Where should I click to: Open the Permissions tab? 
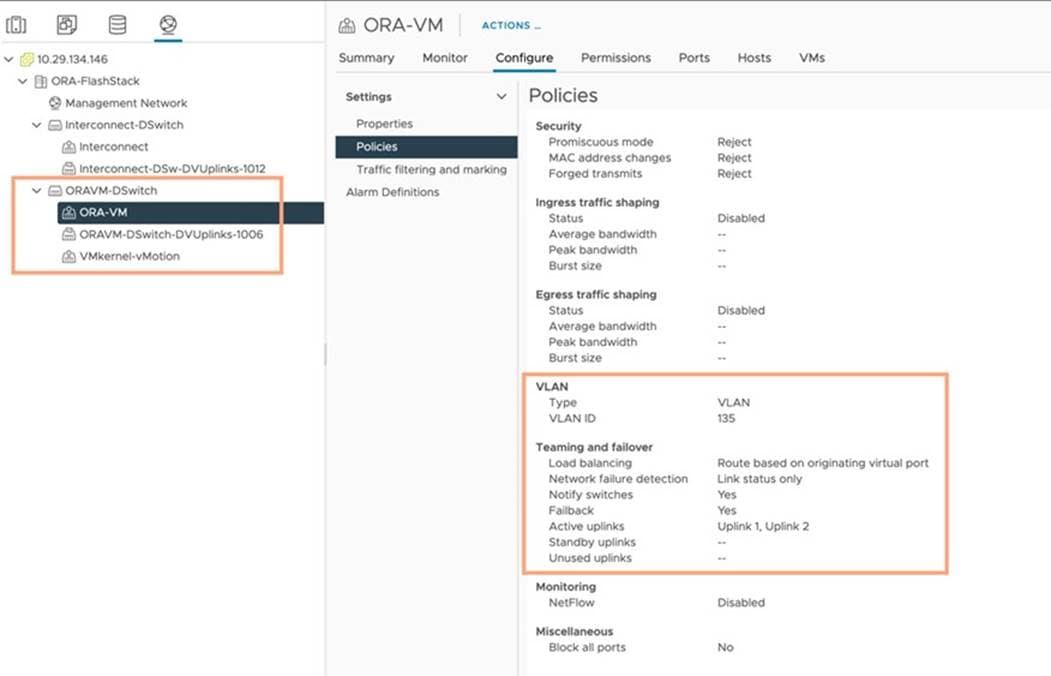pos(616,58)
